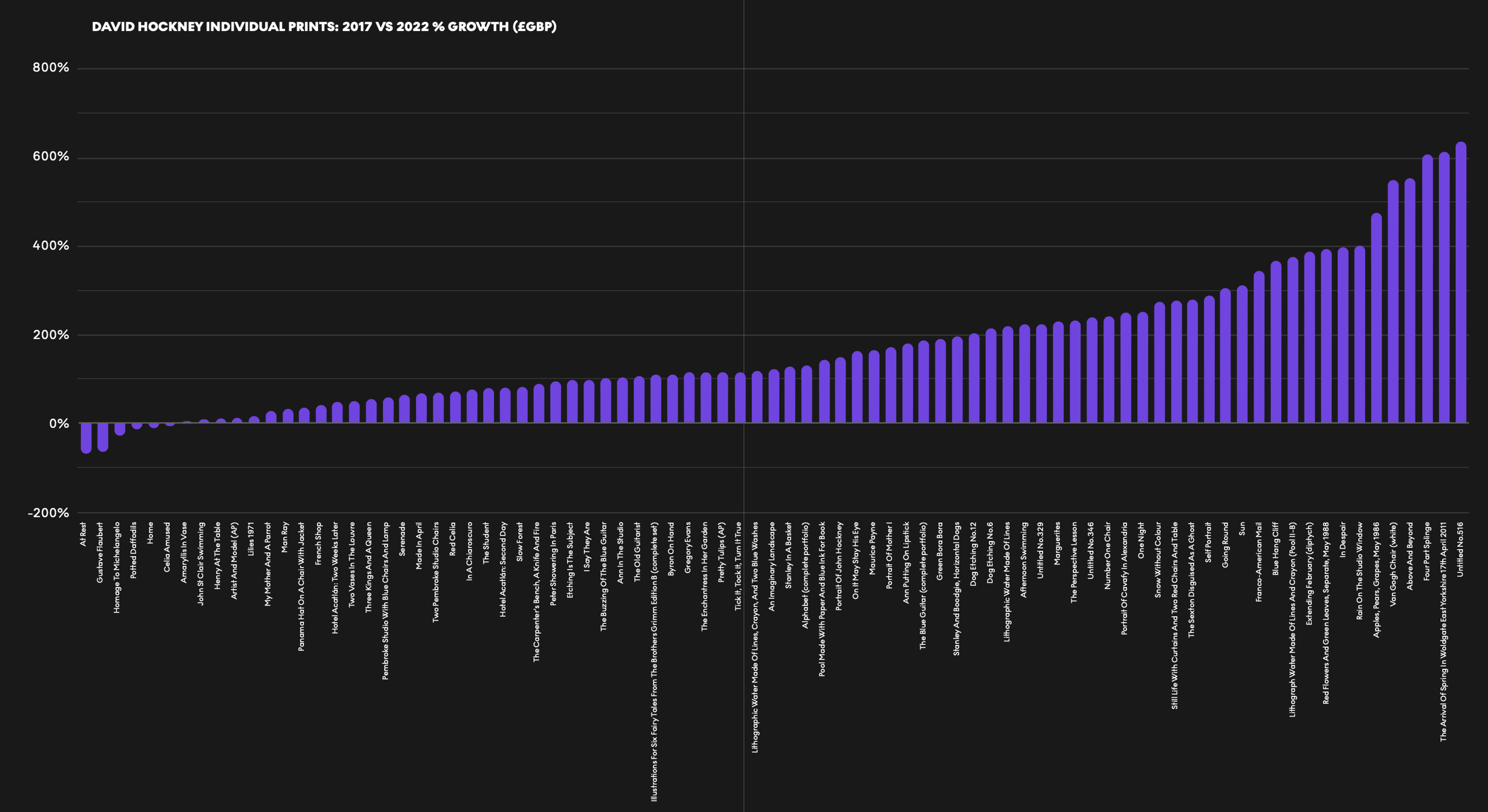Click the Man Ray axis label
1488x812 pixels.
[x=285, y=537]
